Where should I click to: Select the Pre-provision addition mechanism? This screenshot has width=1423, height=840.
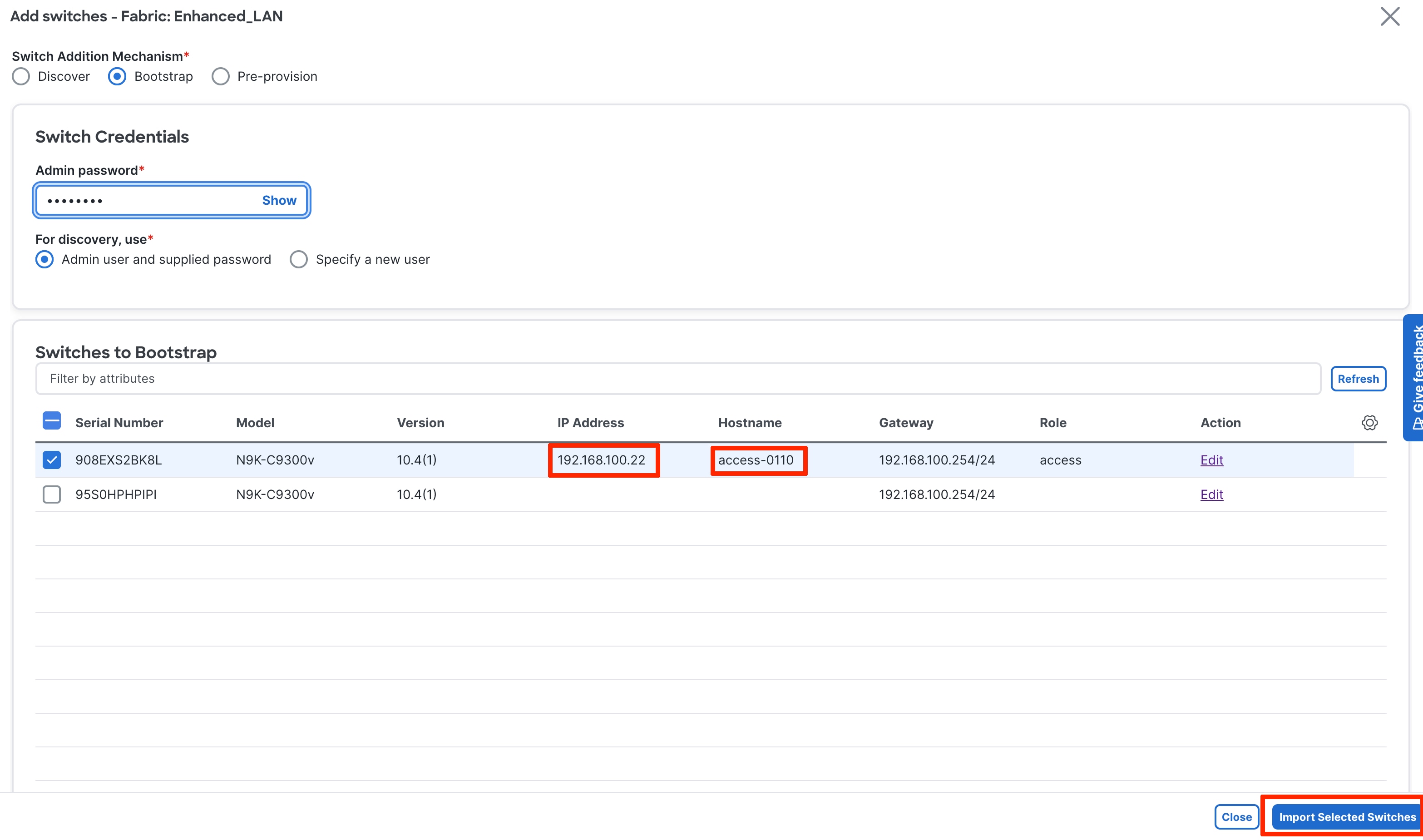click(x=220, y=76)
